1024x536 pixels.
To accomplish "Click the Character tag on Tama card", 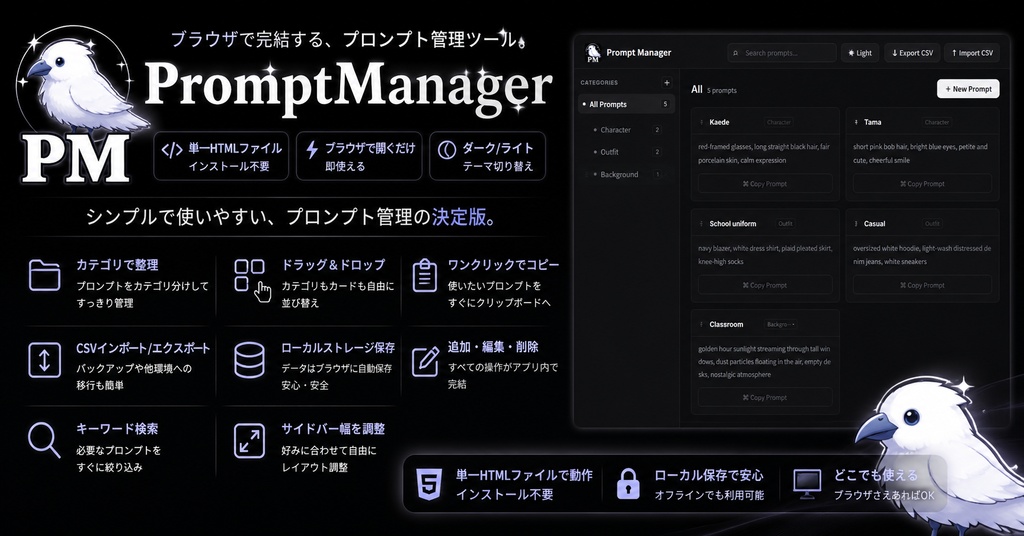I will (x=936, y=122).
